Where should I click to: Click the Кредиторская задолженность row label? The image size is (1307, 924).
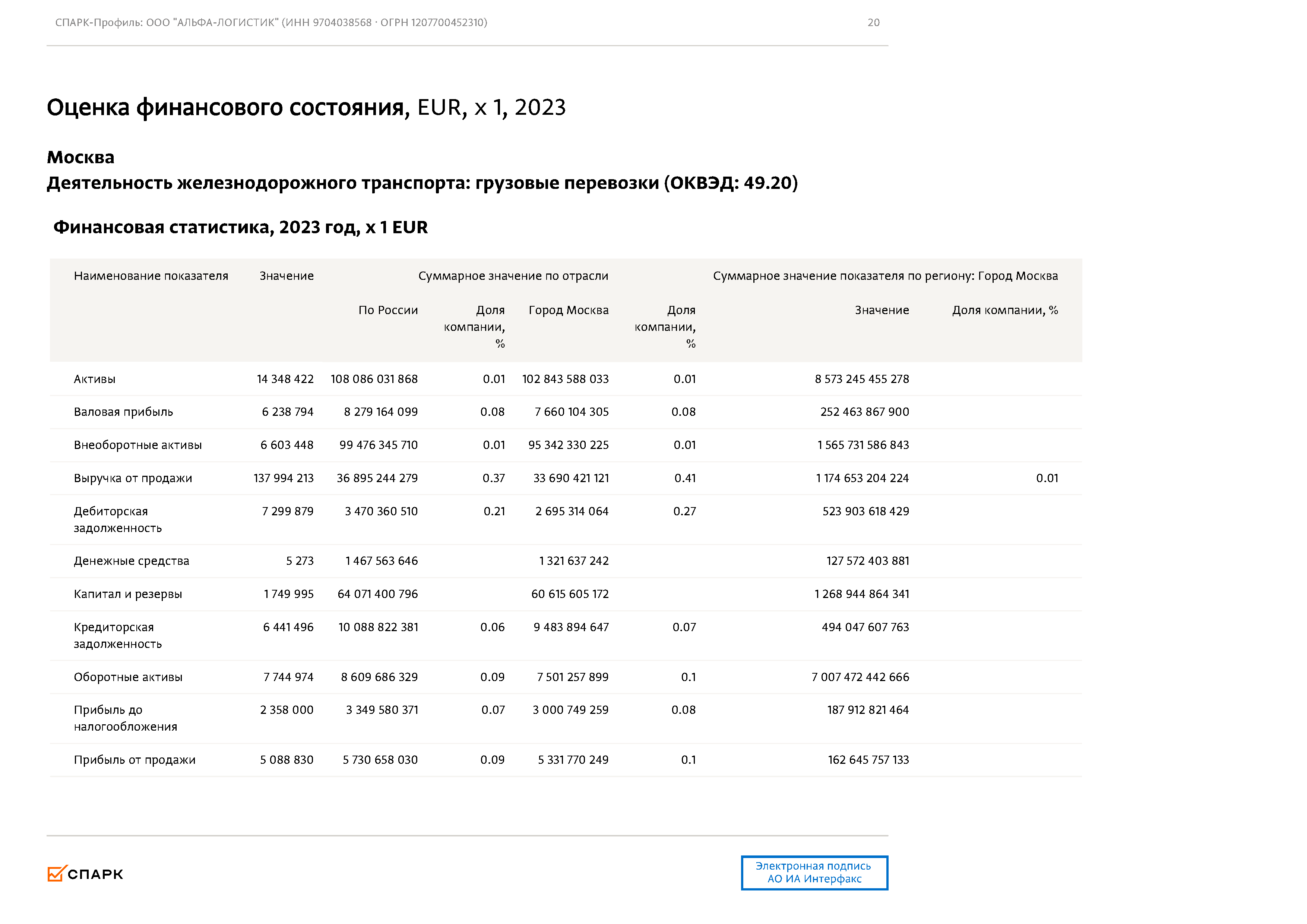118,635
